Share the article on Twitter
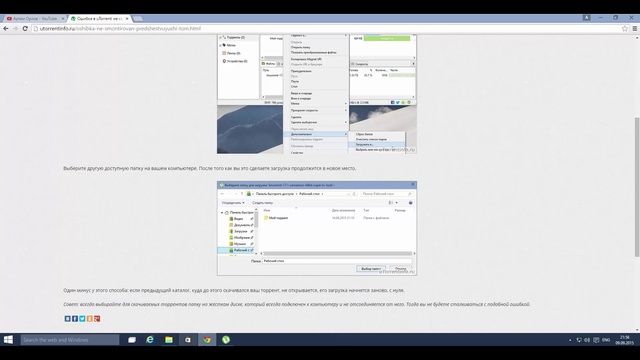 point(82,319)
